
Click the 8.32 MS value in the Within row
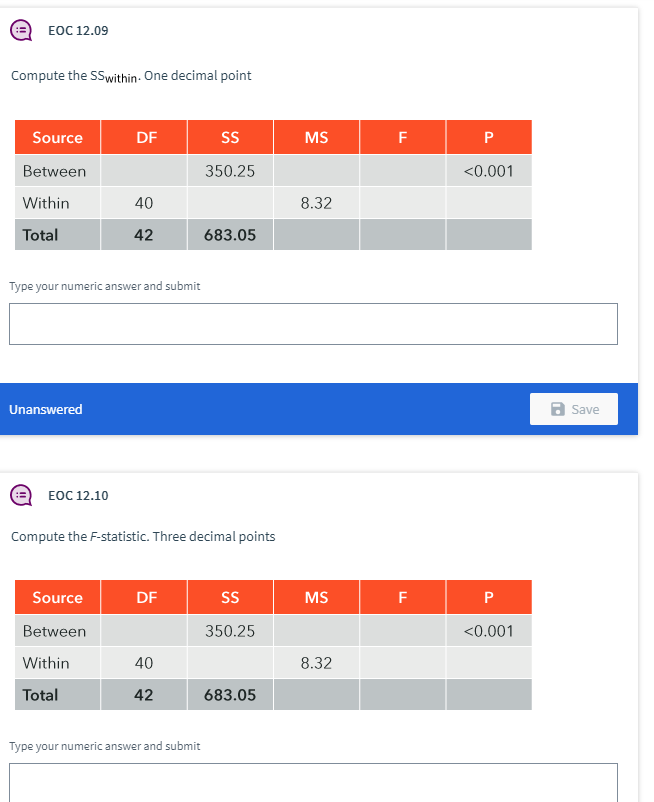coord(316,202)
